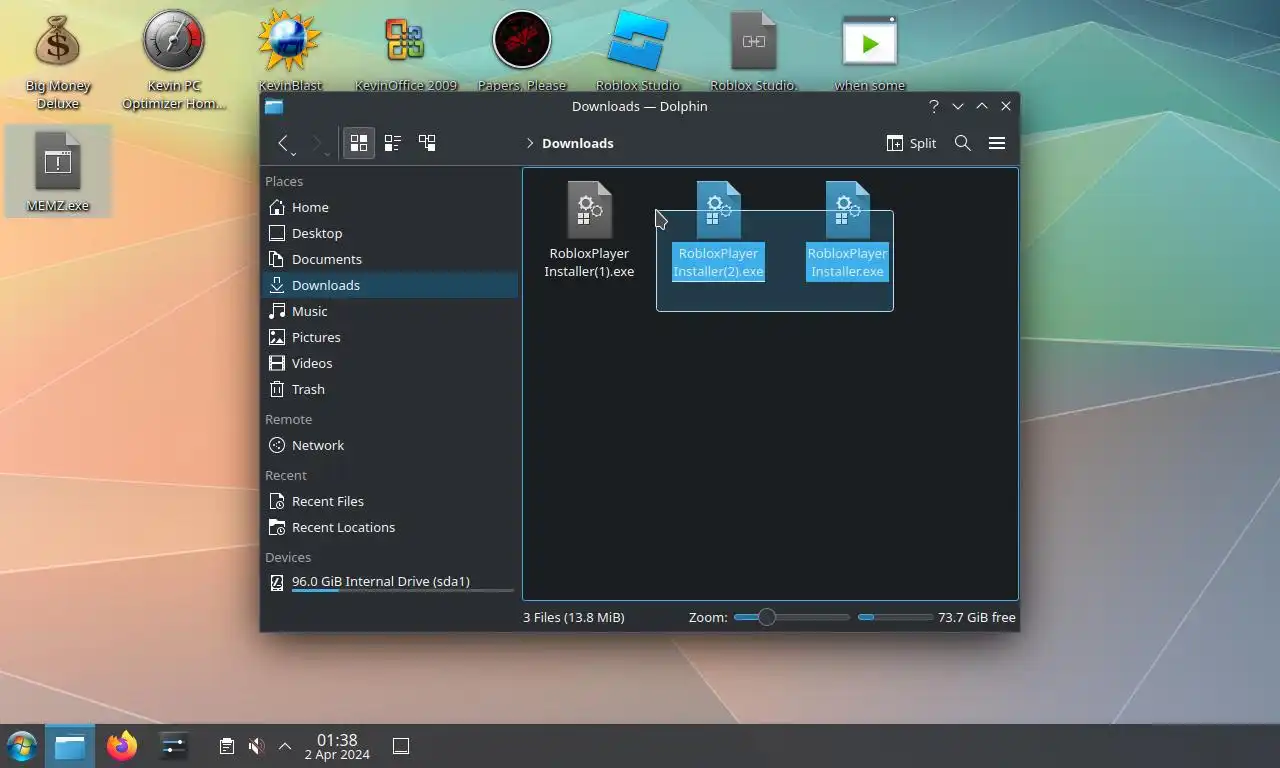Click the Downloads breadcrumb in location bar

[x=578, y=143]
